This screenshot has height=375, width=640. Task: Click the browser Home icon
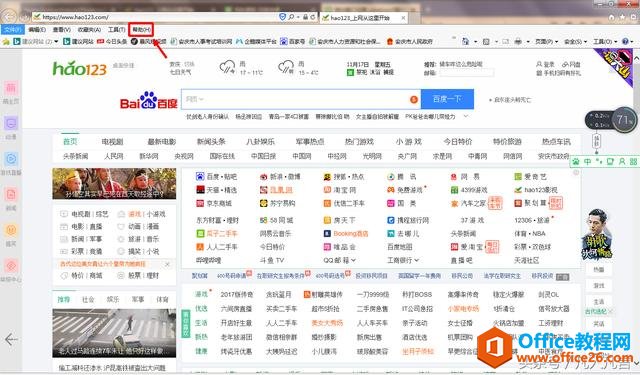(x=611, y=17)
